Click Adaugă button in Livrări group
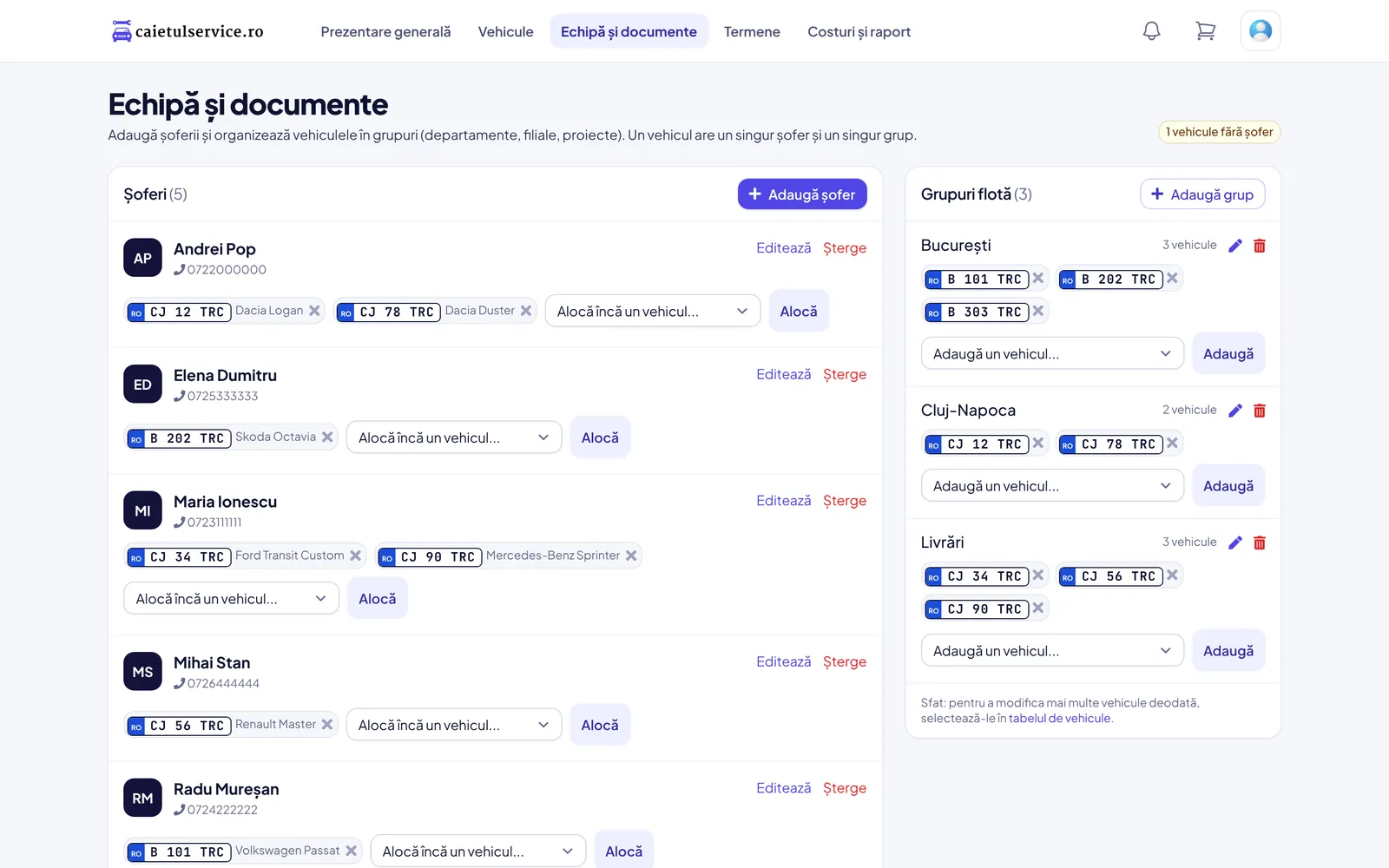Image resolution: width=1389 pixels, height=868 pixels. (1228, 651)
